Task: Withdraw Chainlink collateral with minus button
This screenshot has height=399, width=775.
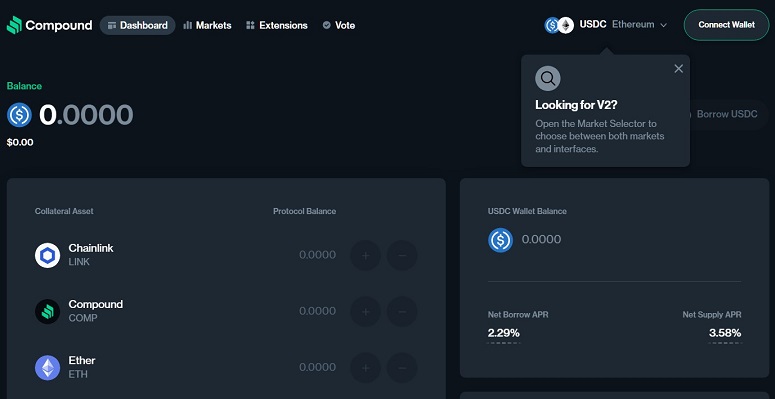Action: click(402, 255)
